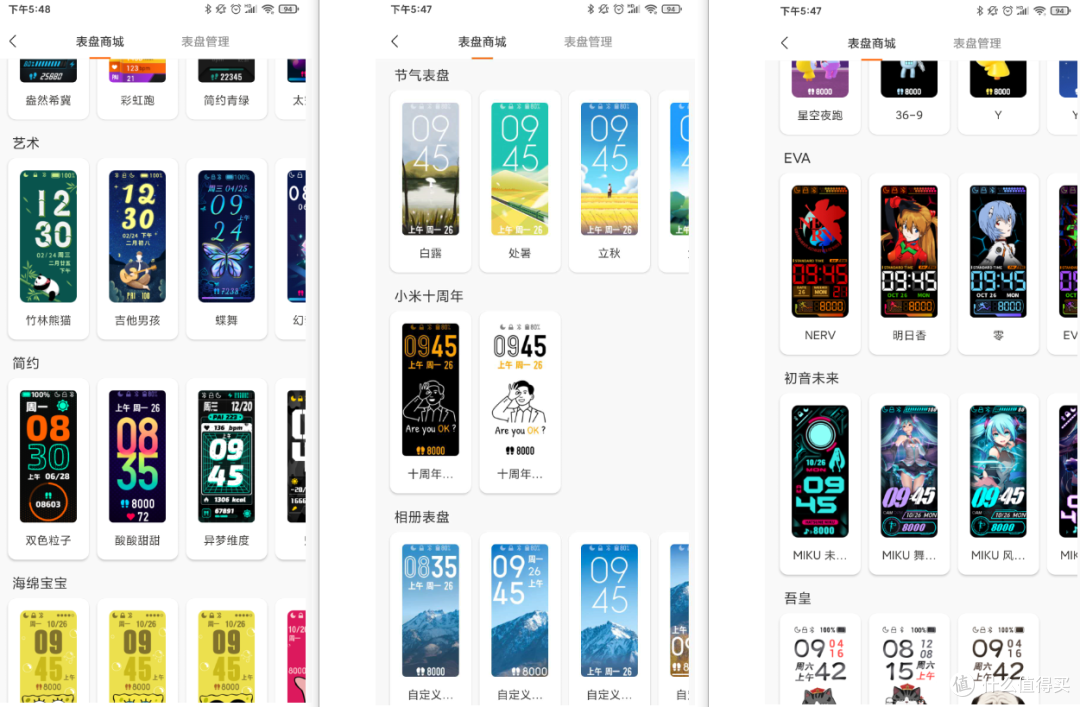Viewport: 1080px width, 707px height.
Task: Open the 盎然希冀 watch face card
Action: [48, 88]
